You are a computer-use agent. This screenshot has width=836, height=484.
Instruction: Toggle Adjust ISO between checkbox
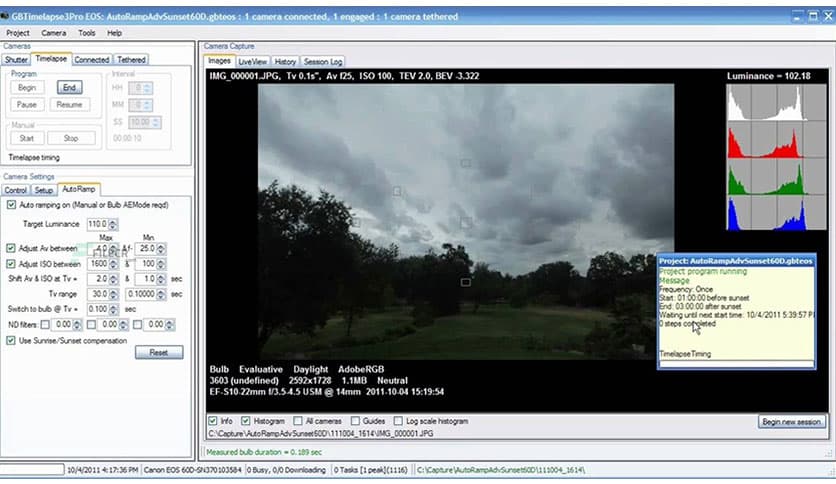click(11, 264)
